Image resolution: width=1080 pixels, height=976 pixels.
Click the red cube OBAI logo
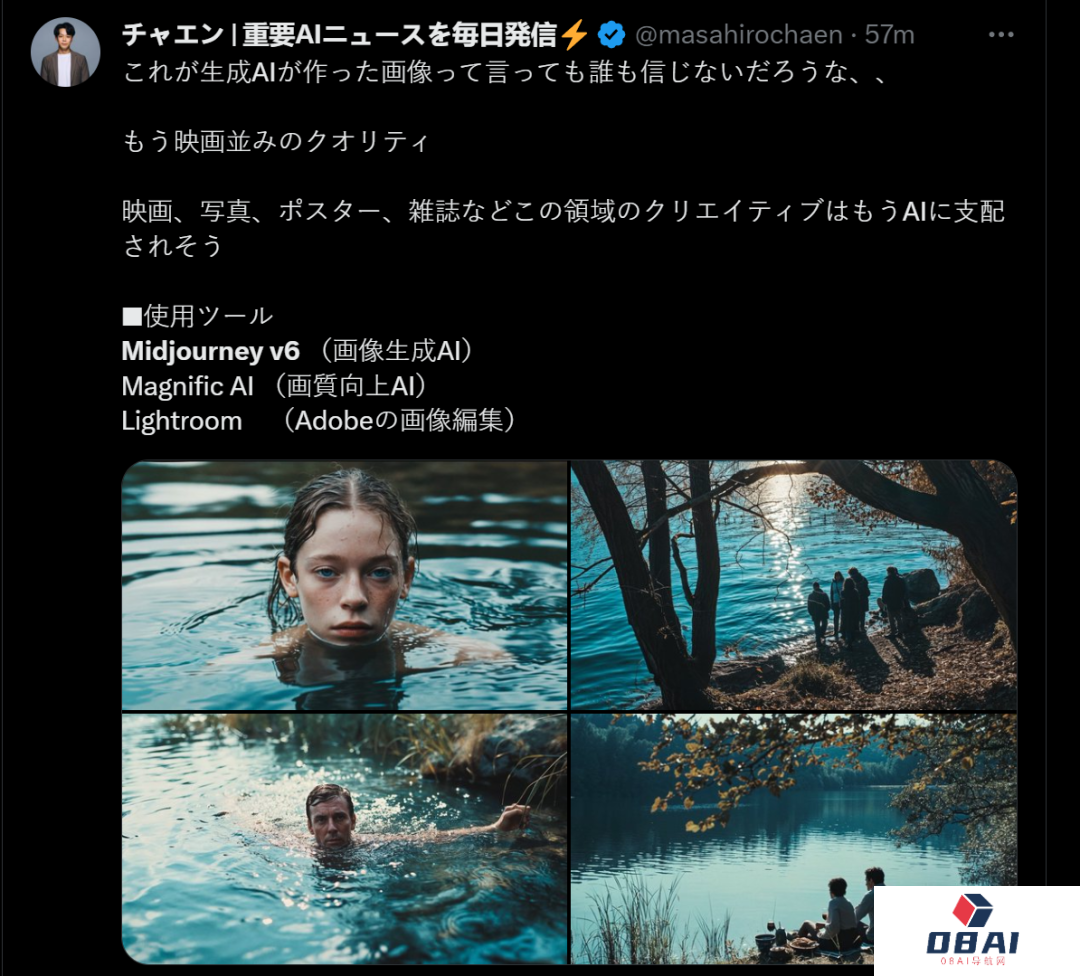(x=973, y=910)
